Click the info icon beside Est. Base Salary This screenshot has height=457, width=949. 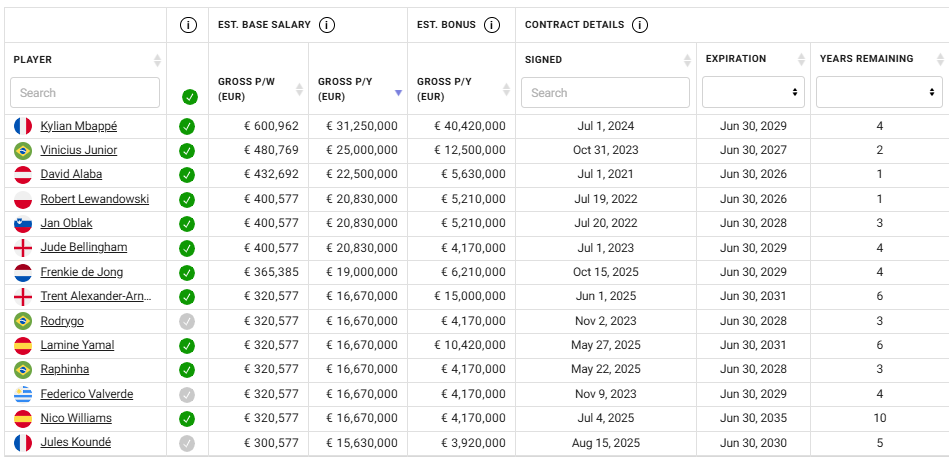coord(327,25)
